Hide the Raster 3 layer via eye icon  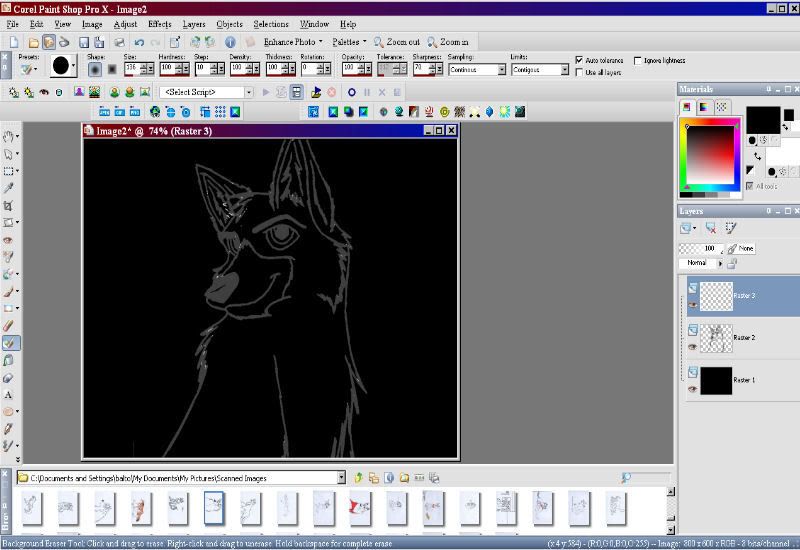[692, 305]
